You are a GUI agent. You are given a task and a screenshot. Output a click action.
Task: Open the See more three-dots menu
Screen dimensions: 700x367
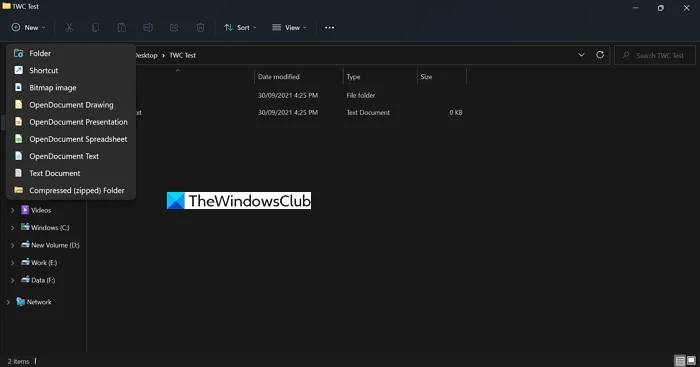329,28
